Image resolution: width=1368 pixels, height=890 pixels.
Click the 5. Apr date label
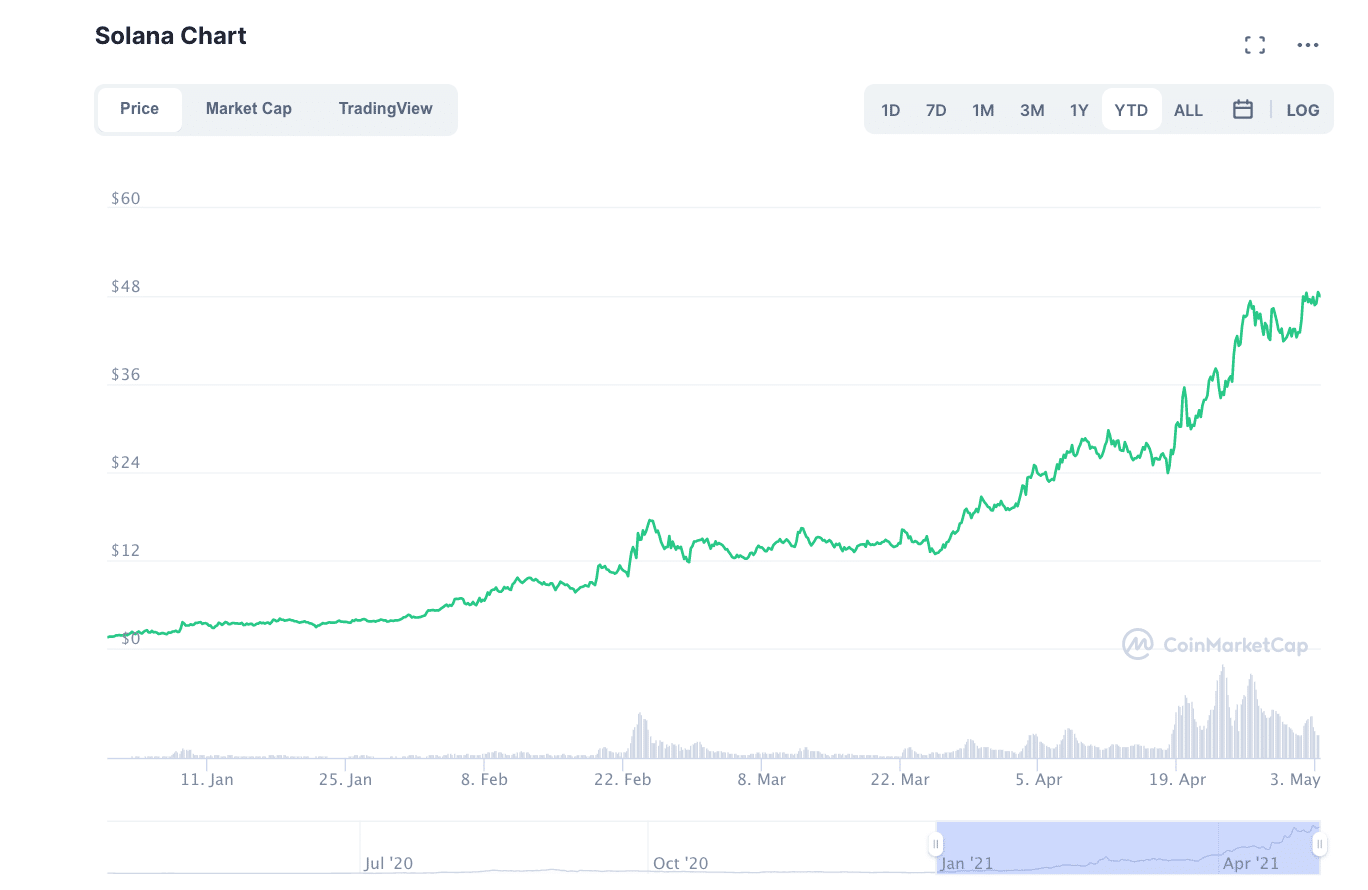point(1039,779)
